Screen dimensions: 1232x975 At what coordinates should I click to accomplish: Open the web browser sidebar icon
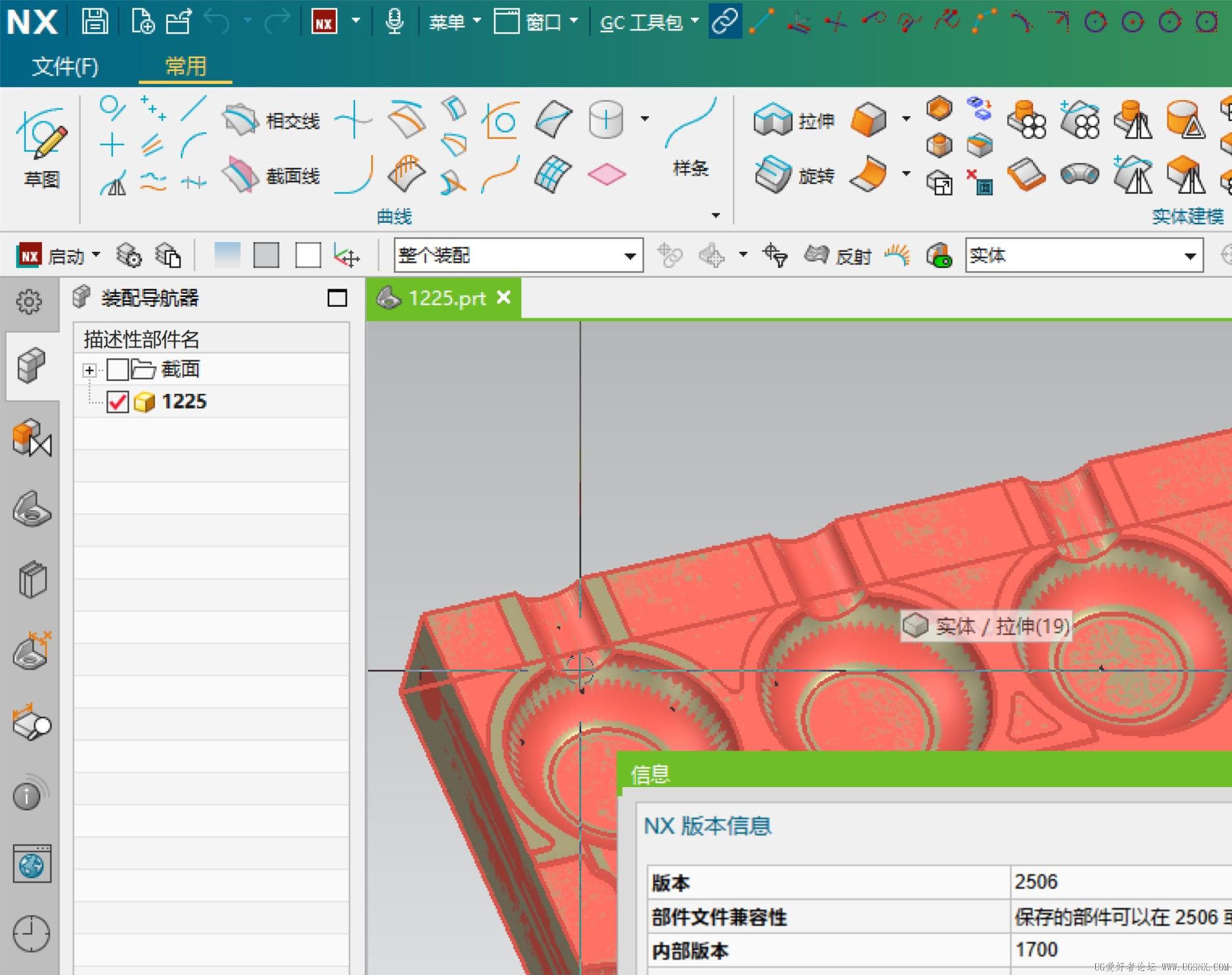(x=32, y=864)
